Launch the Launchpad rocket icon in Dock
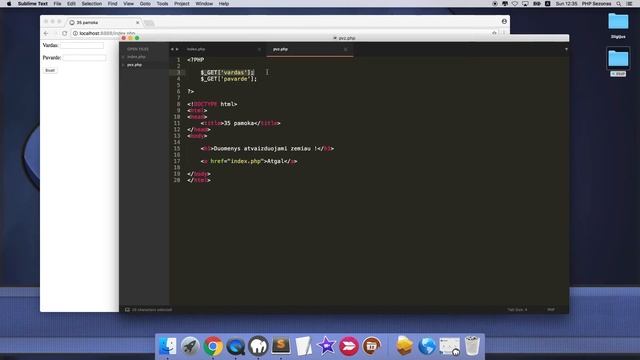The image size is (640, 360). (190, 346)
